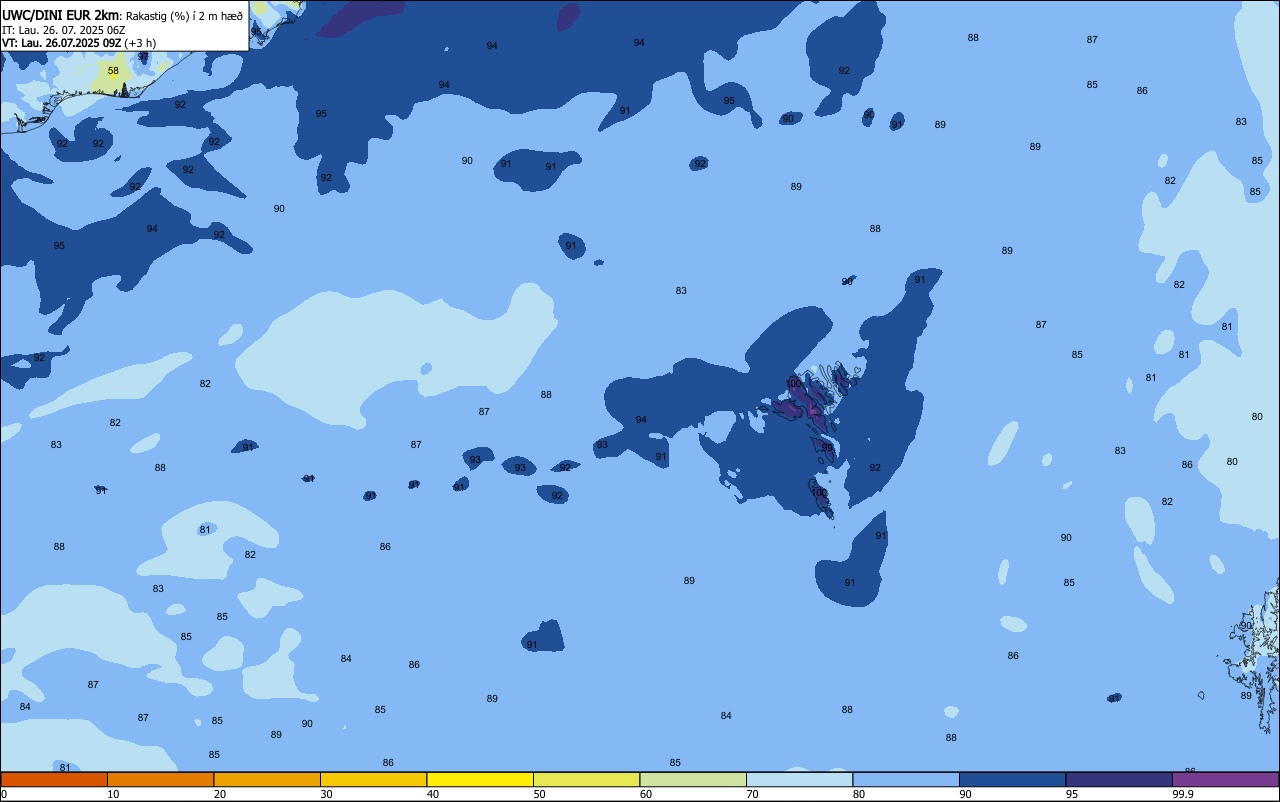Click the forecast offset "(+3 h)"
The height and width of the screenshot is (802, 1280).
point(140,43)
